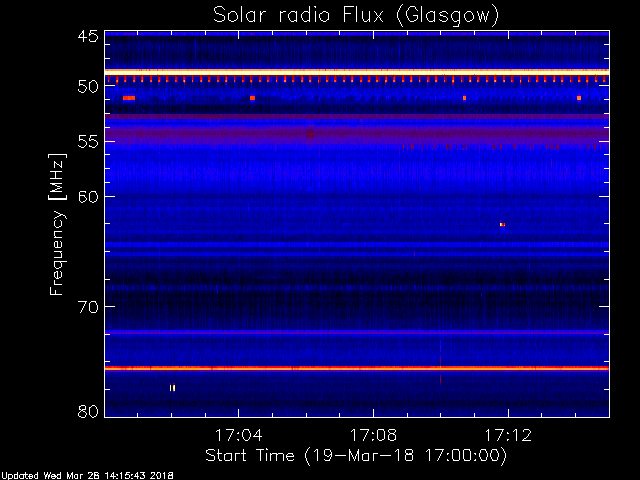Click the '17:12' time tick label
The width and height of the screenshot is (640, 480).
[508, 435]
